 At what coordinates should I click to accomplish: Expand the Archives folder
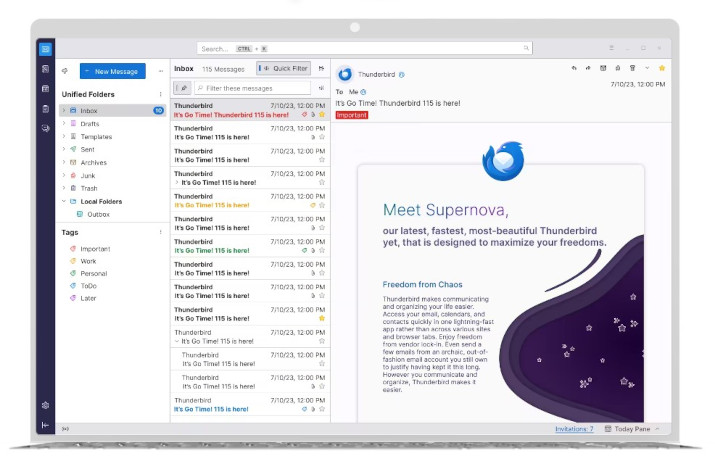[64, 162]
